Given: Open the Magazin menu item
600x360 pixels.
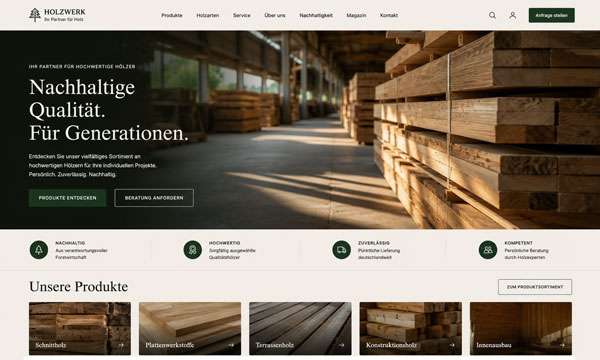Looking at the screenshot, I should click(x=356, y=15).
